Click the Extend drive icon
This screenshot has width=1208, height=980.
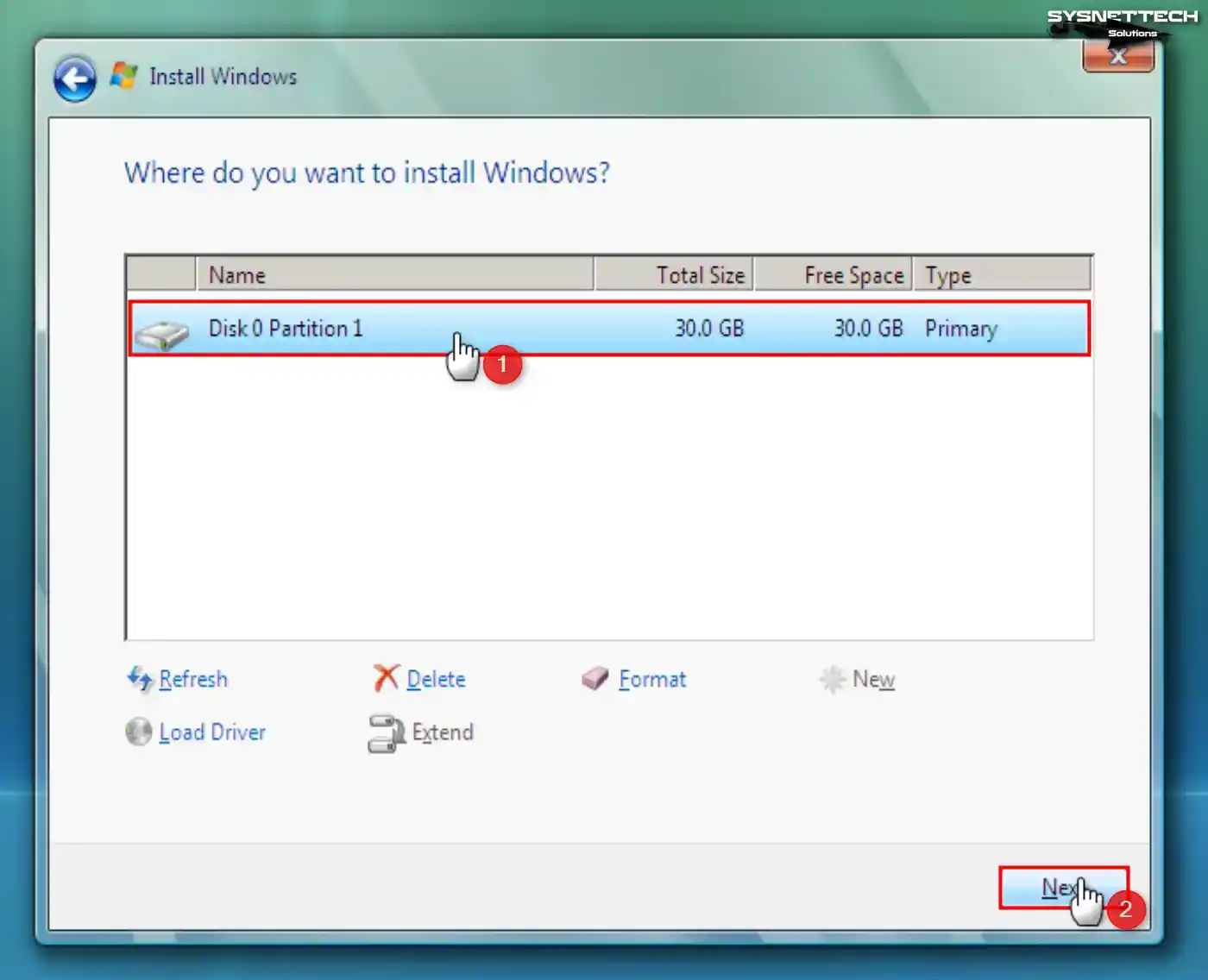pos(386,733)
